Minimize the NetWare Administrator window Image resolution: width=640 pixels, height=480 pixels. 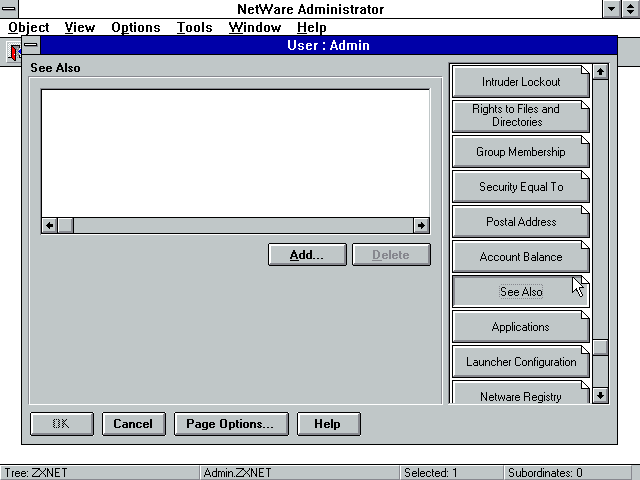pyautogui.click(x=611, y=9)
